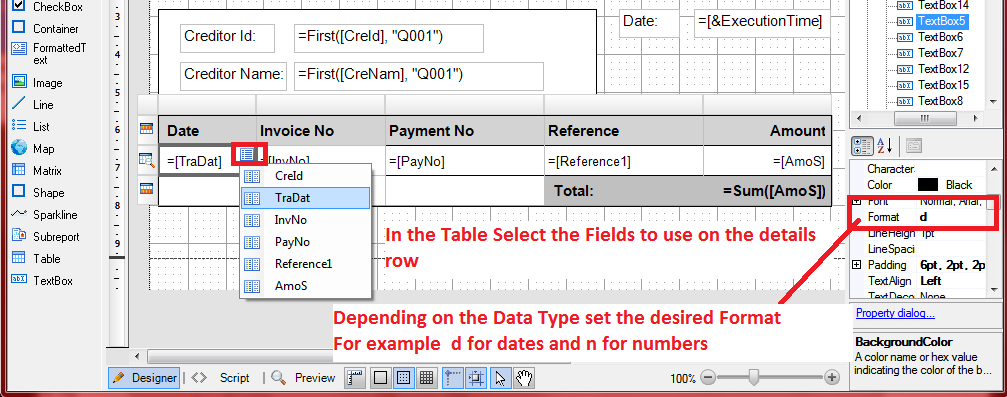Select TextBox7 in the tree
Viewport: 1007px width, 397px height.
[940, 53]
